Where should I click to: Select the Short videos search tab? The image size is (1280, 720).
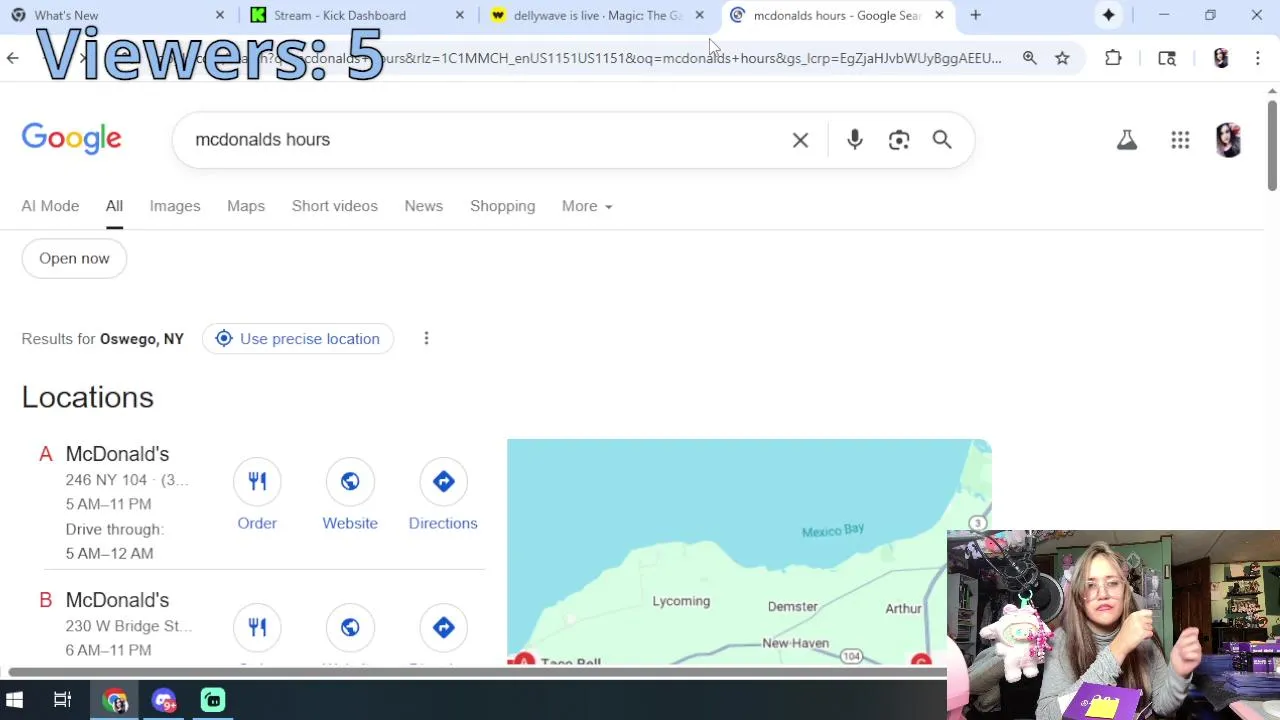click(x=335, y=206)
